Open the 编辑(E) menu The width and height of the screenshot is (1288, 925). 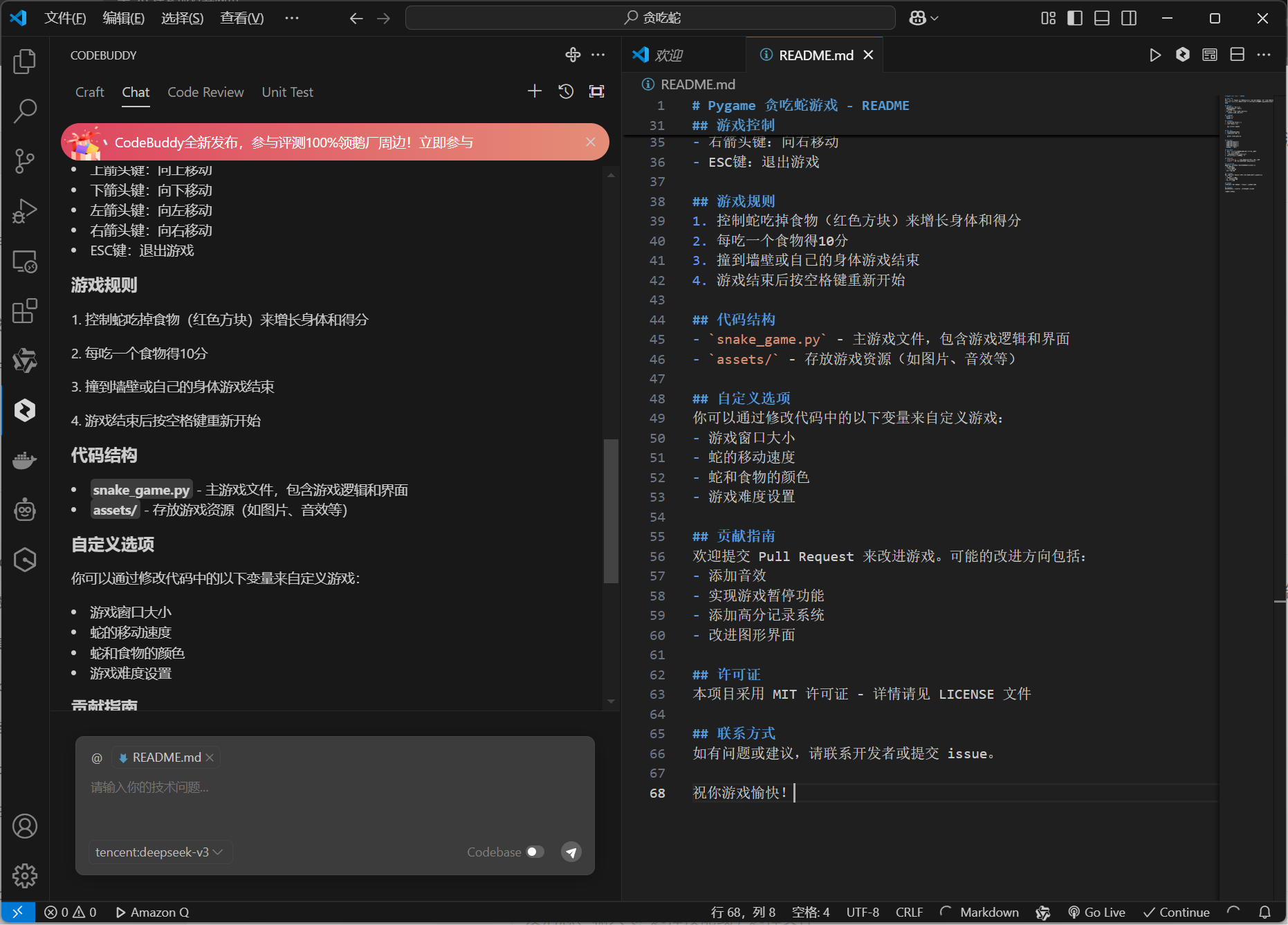[x=123, y=18]
